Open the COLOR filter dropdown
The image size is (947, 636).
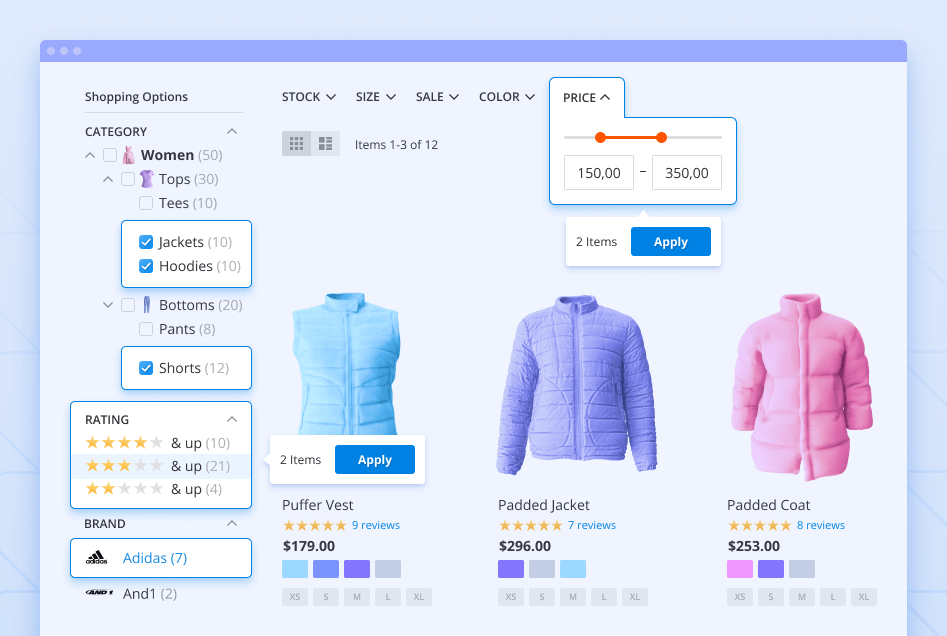[506, 97]
